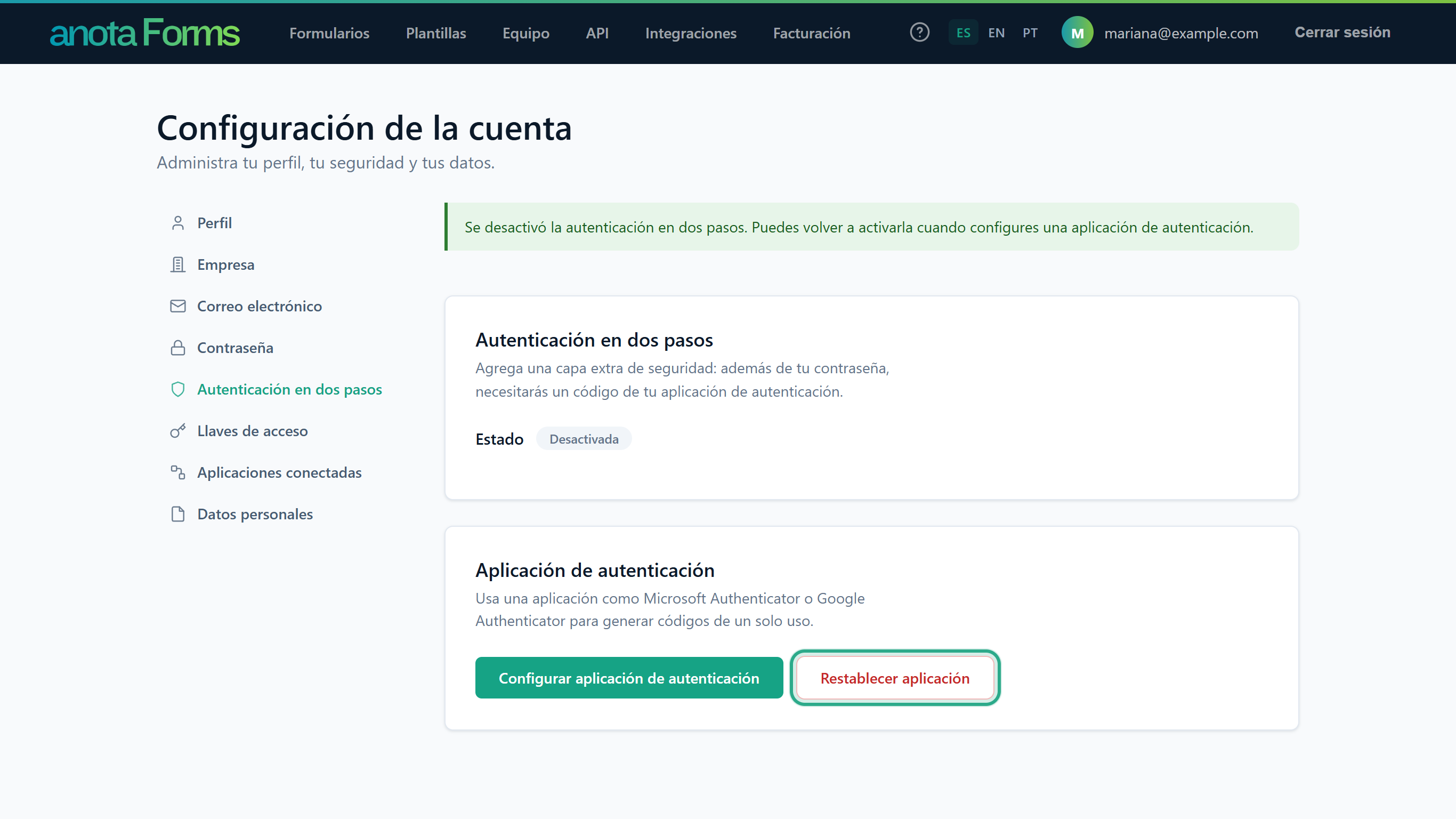Open Integraciones in the top bar
1456x819 pixels.
pyautogui.click(x=691, y=34)
